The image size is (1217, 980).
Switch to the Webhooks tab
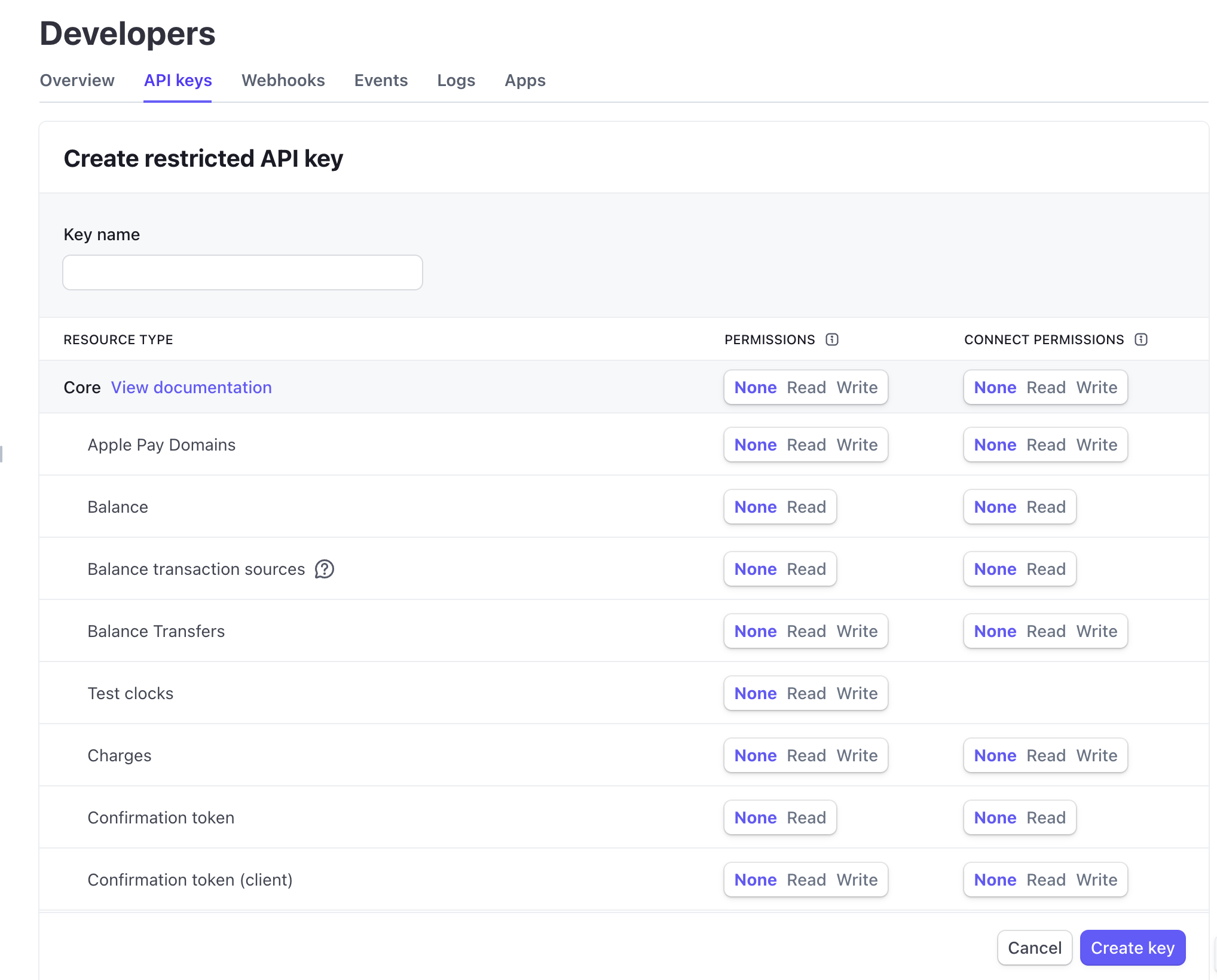pos(283,80)
